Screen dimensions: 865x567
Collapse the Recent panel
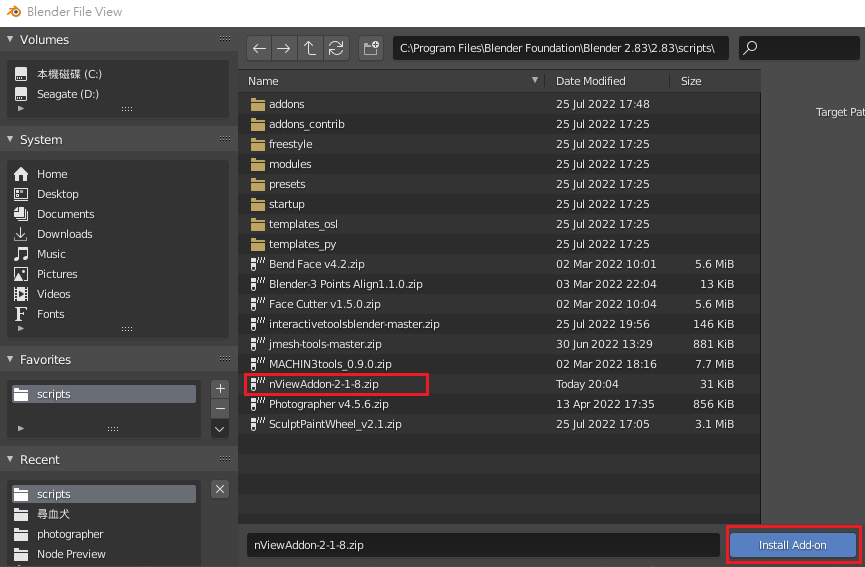(x=10, y=459)
